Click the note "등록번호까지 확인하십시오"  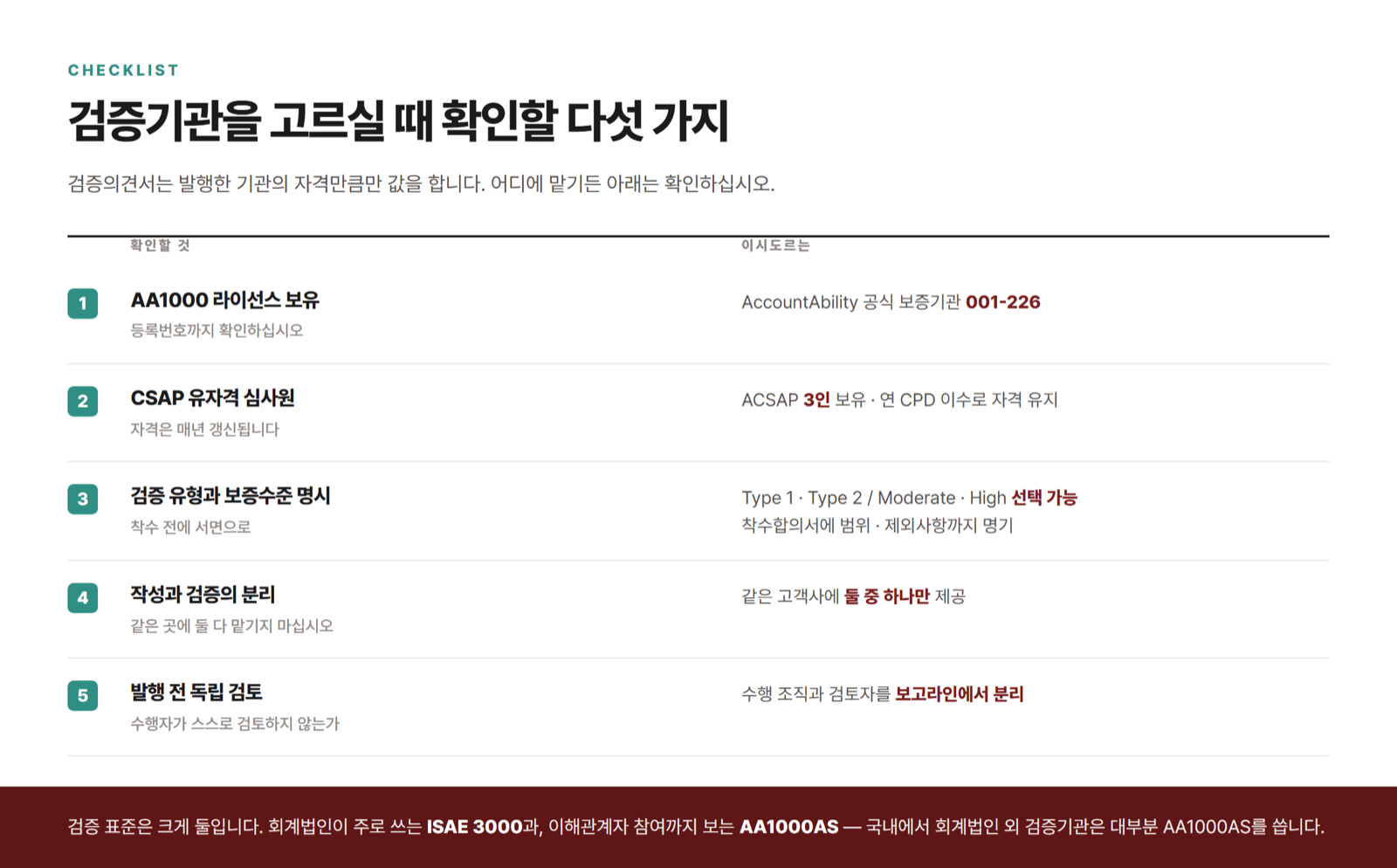[x=217, y=330]
